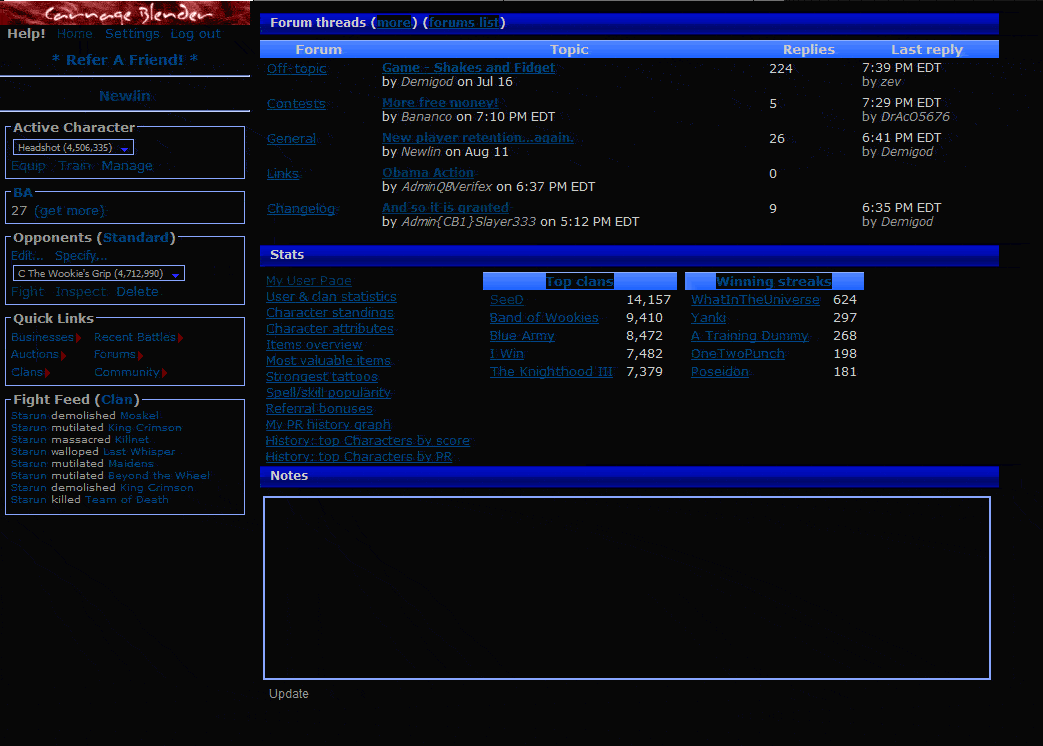Open thread Game - Shakes and Fidget
The image size is (1043, 746).
tap(468, 67)
